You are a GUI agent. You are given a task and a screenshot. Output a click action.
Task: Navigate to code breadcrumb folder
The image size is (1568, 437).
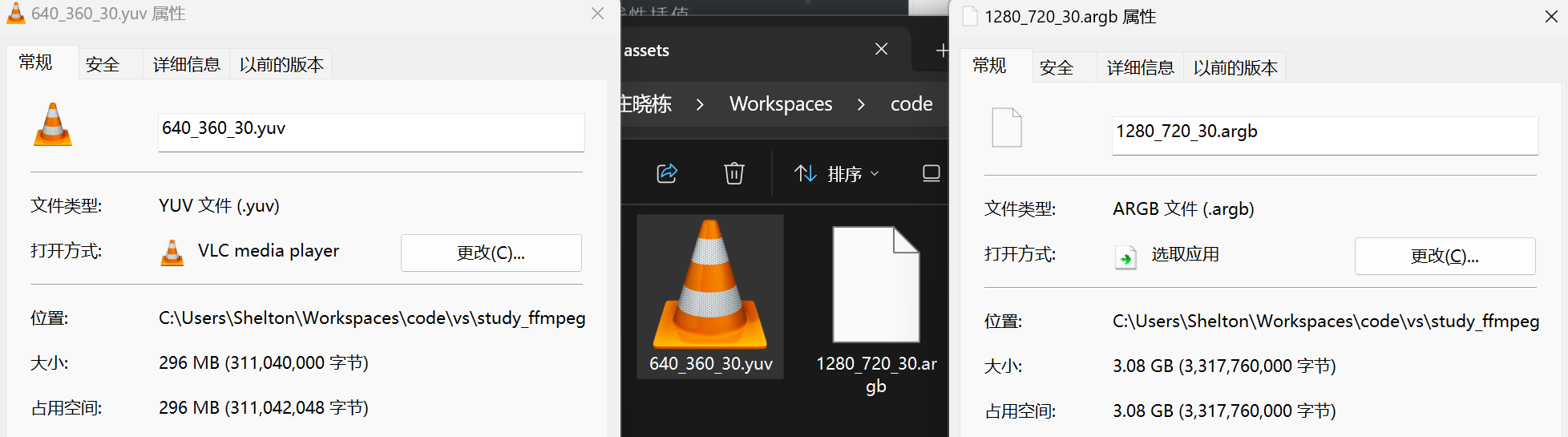tap(911, 104)
